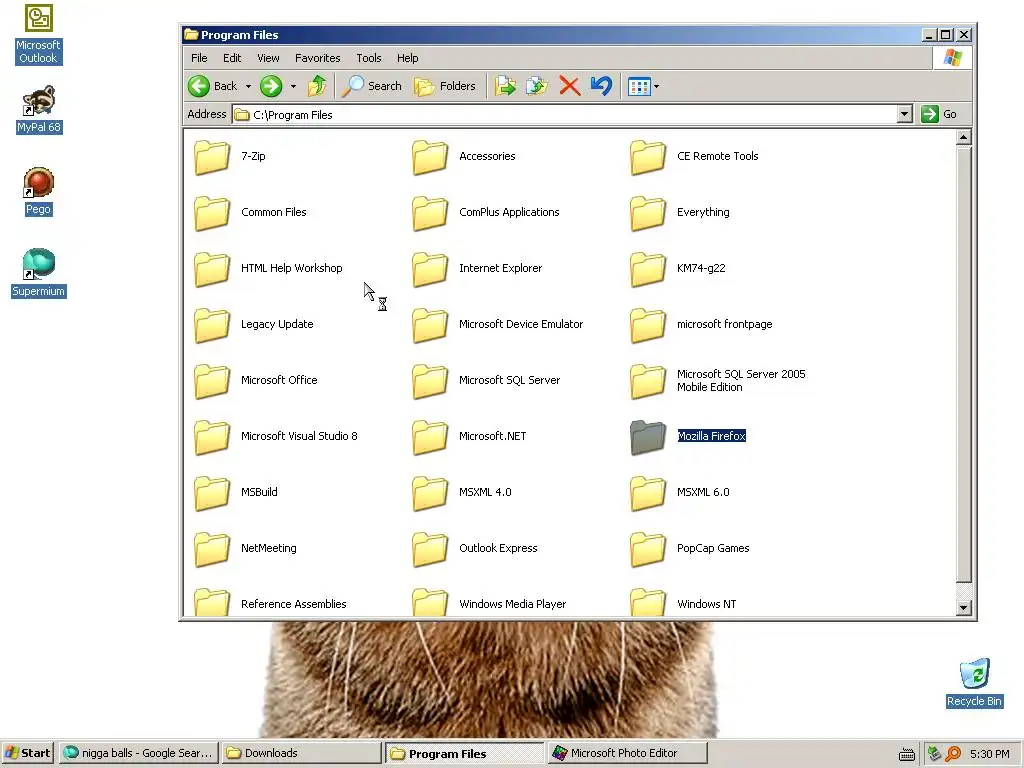Open the File menu
The width and height of the screenshot is (1024, 768).
pyautogui.click(x=199, y=58)
